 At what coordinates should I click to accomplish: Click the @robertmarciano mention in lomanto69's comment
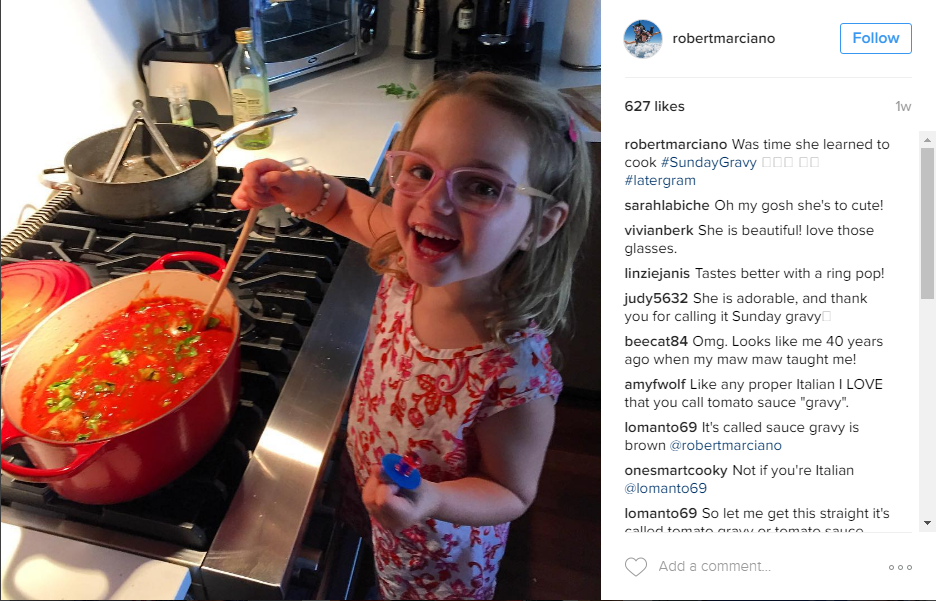click(725, 445)
